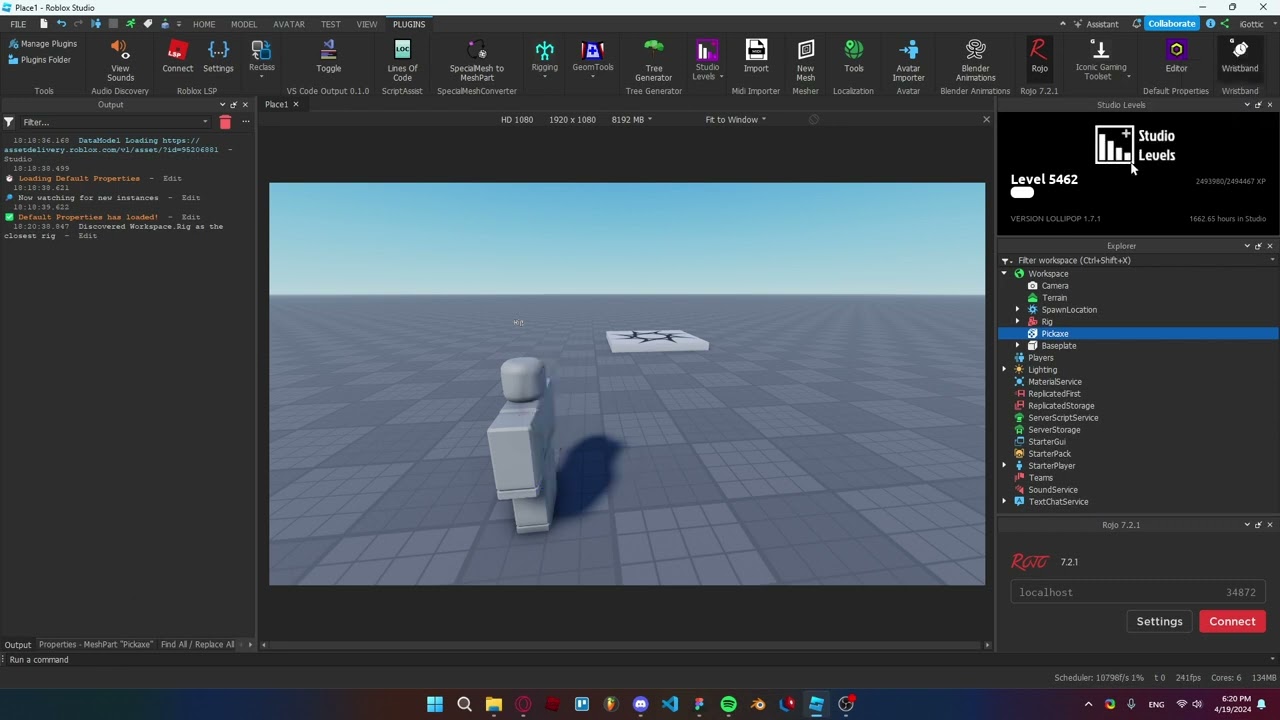The image size is (1280, 720).
Task: Open the New Mesh mesher plugin
Action: (805, 60)
